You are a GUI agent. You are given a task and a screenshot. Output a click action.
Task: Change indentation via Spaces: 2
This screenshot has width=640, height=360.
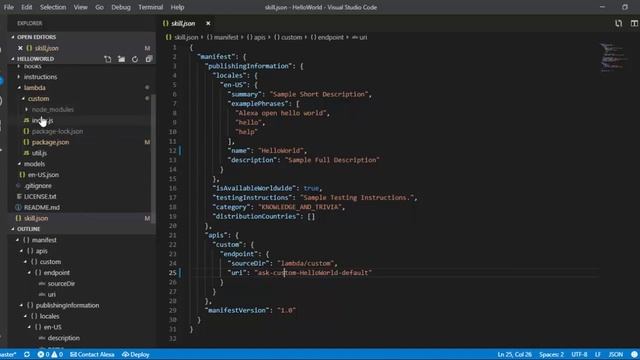click(551, 354)
